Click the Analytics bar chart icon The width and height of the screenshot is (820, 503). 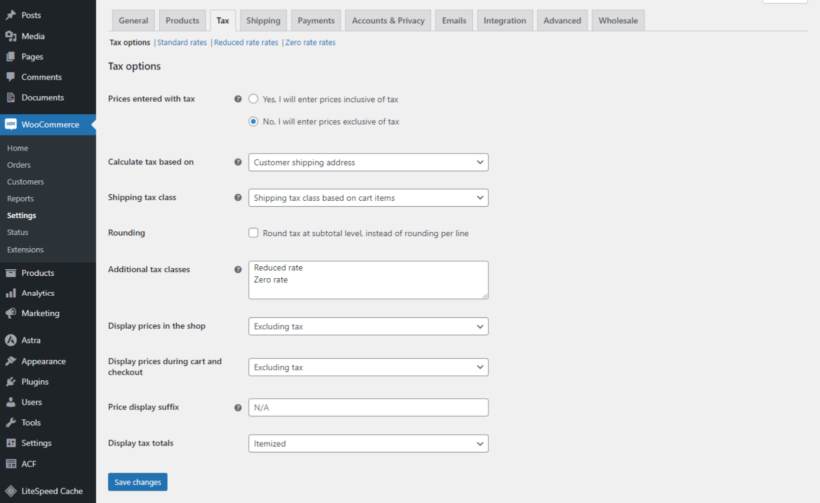[10, 293]
